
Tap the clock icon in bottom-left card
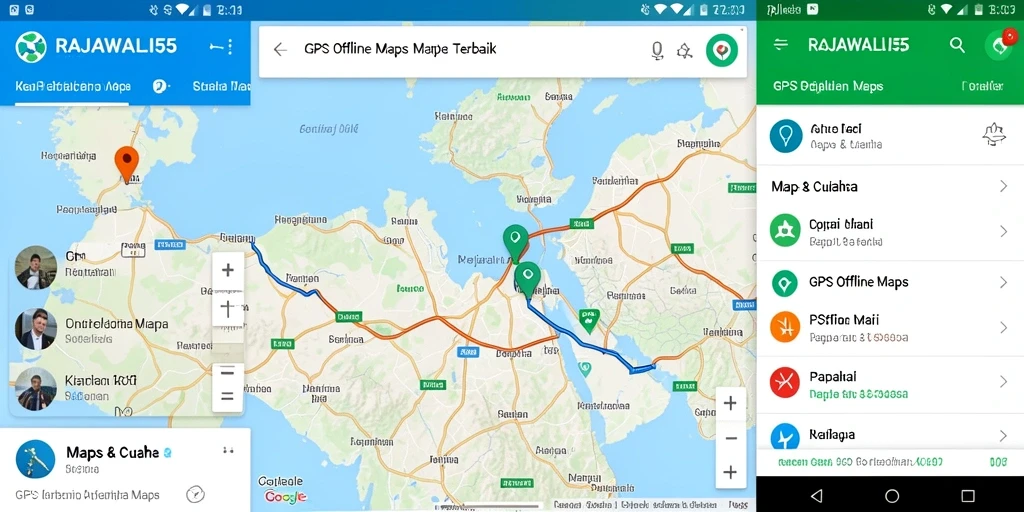(195, 494)
